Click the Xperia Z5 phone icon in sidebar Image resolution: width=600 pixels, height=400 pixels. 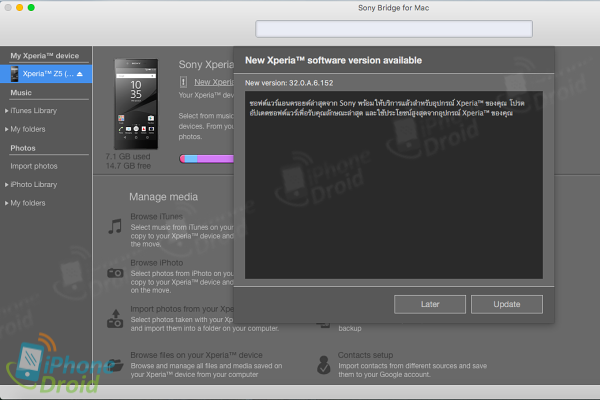(x=14, y=74)
